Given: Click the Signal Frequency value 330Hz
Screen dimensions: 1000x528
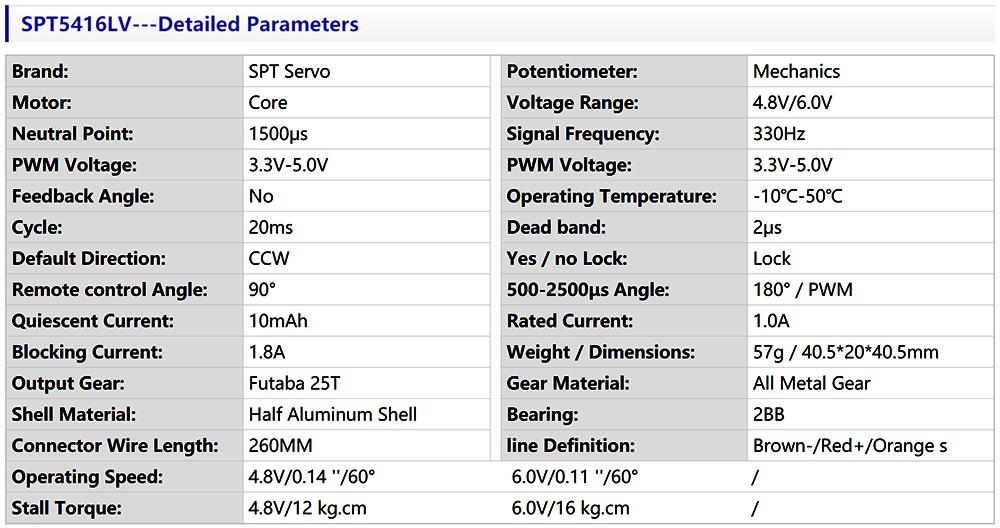Looking at the screenshot, I should coord(779,134).
